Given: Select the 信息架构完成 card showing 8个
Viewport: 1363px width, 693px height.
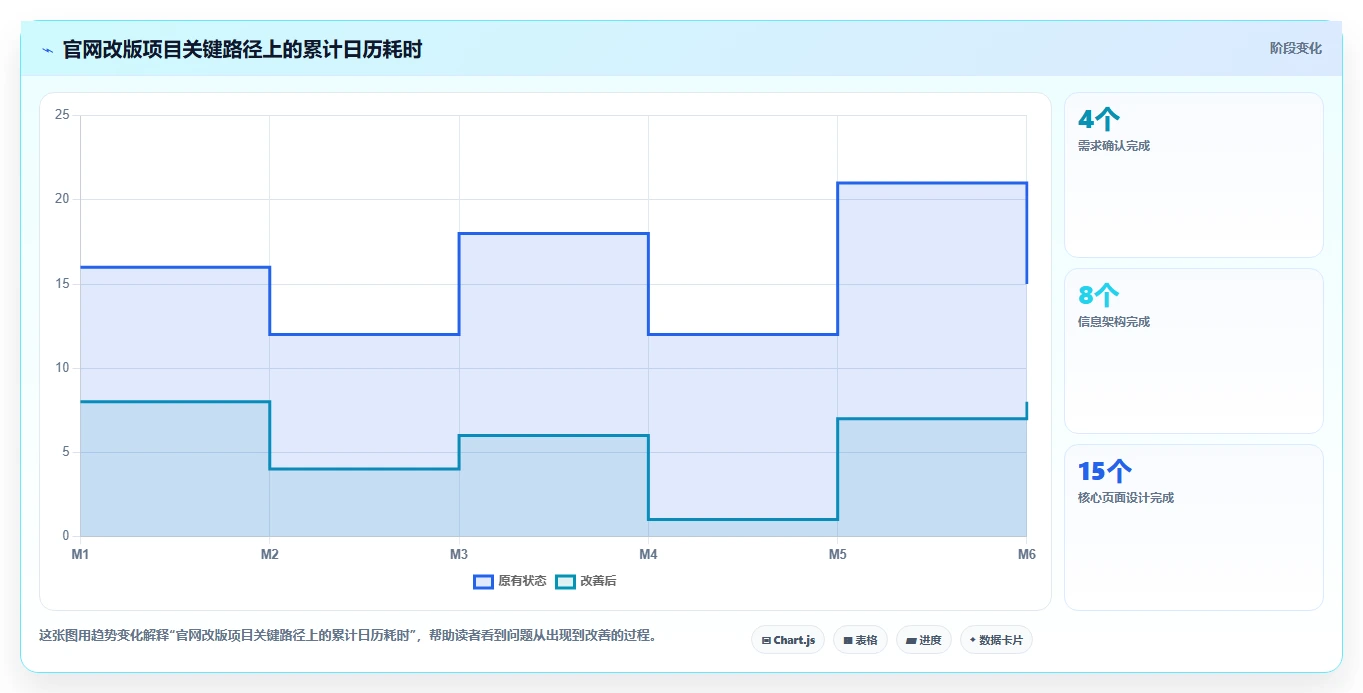Looking at the screenshot, I should 1194,351.
